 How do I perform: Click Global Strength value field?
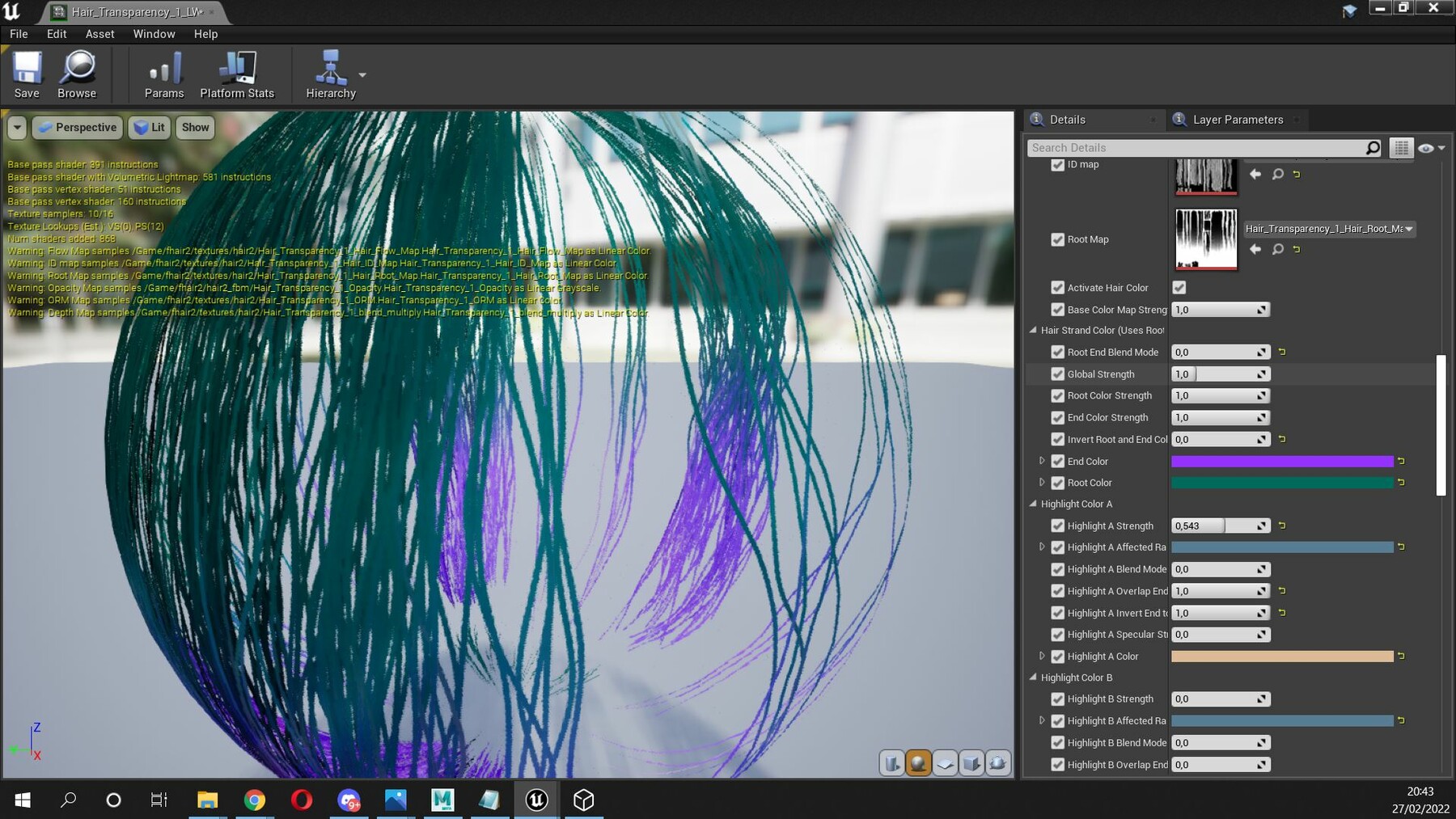click(1220, 374)
